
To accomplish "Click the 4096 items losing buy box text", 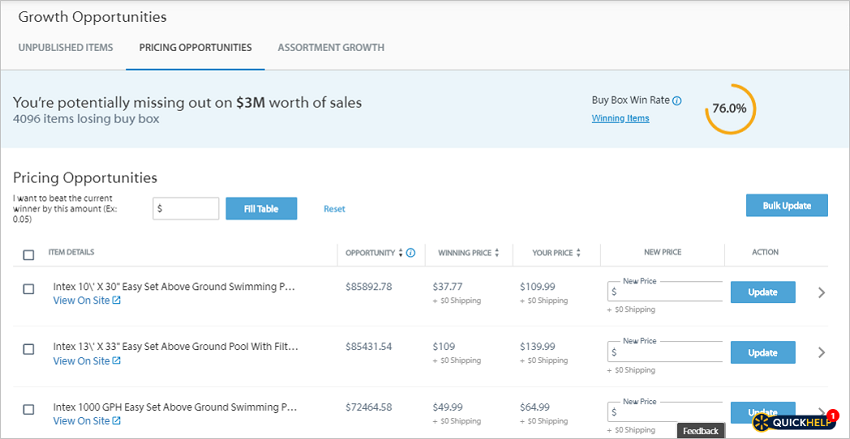I will point(86,119).
